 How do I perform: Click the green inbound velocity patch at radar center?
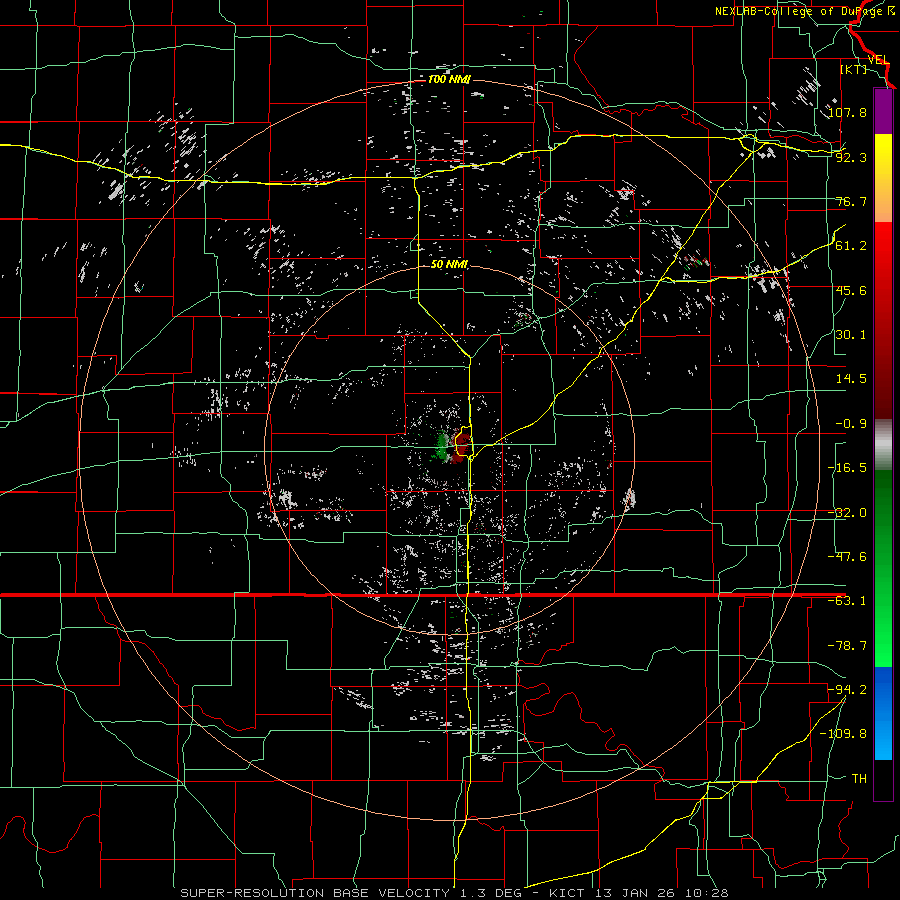pyautogui.click(x=443, y=445)
